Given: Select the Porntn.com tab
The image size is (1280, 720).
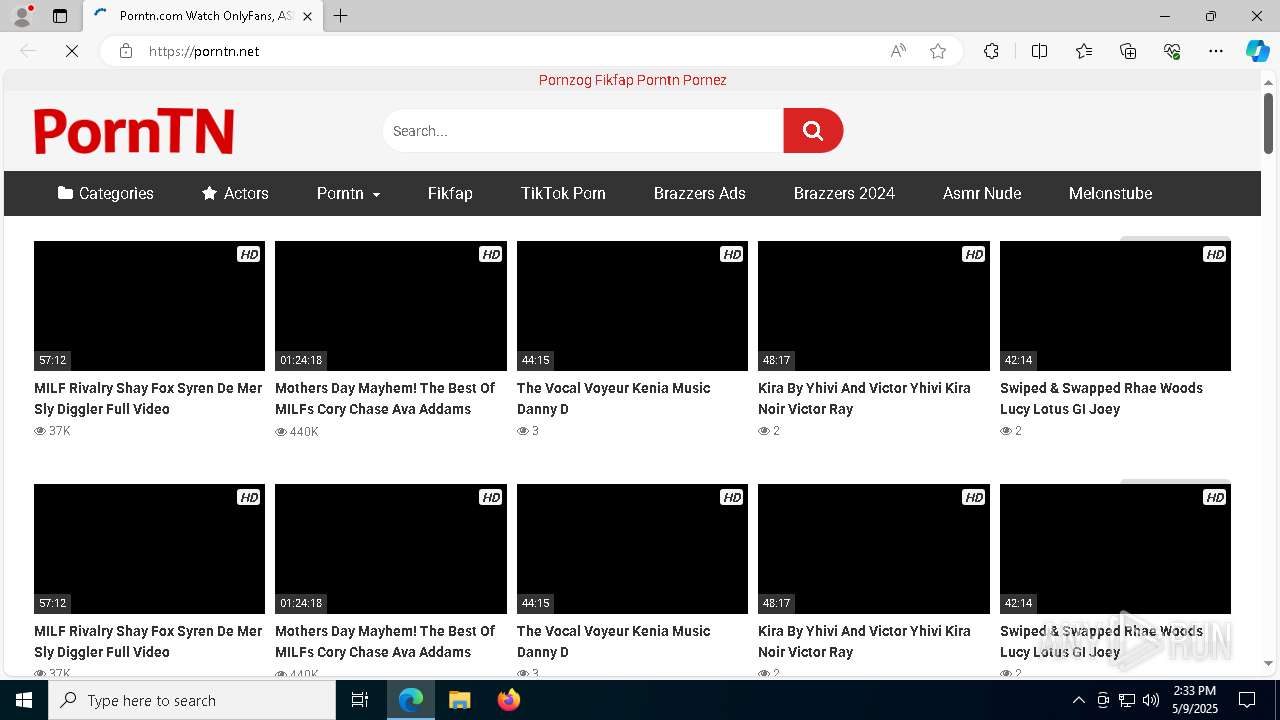Looking at the screenshot, I should [x=202, y=16].
